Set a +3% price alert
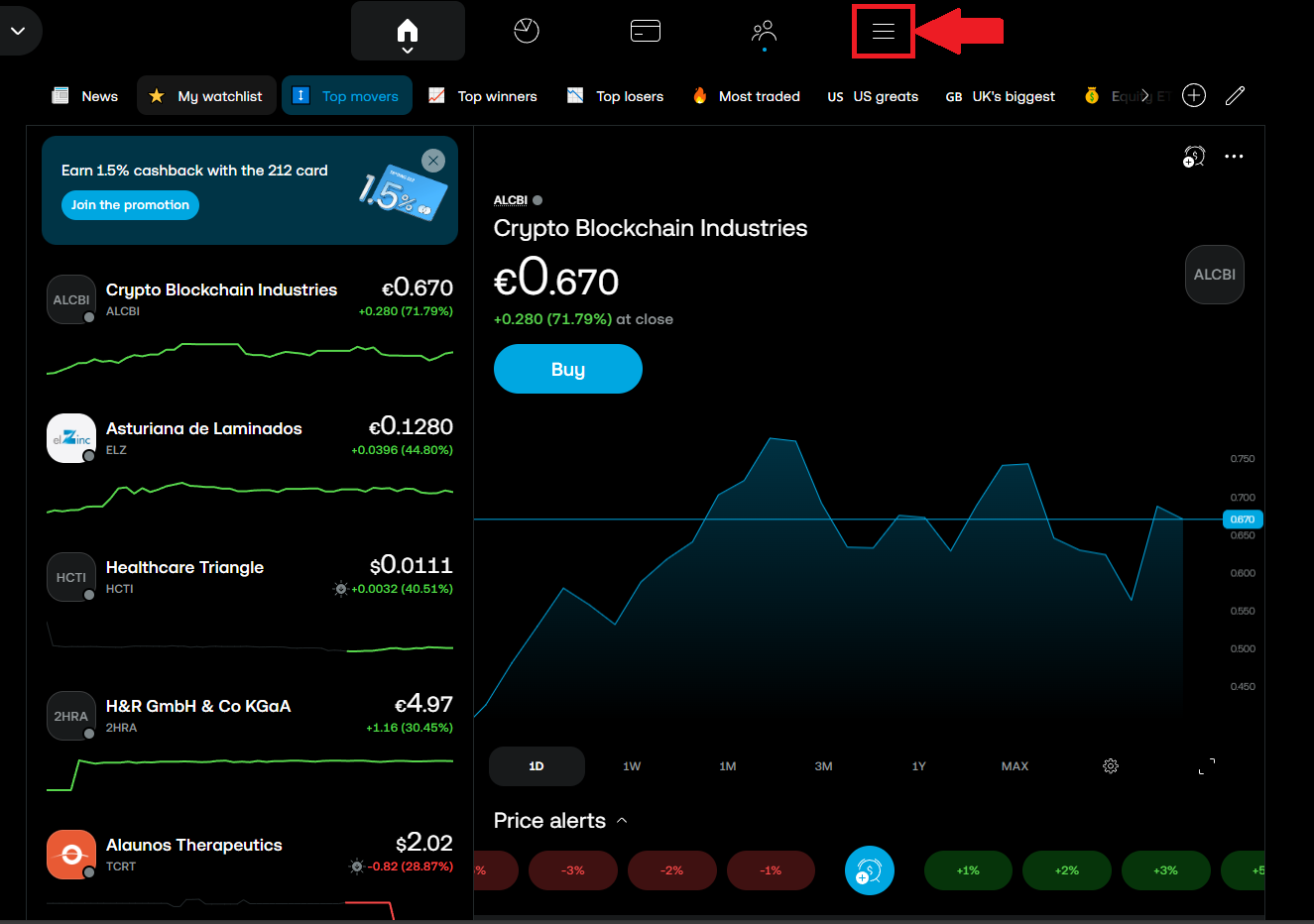Image resolution: width=1314 pixels, height=924 pixels. point(1166,870)
